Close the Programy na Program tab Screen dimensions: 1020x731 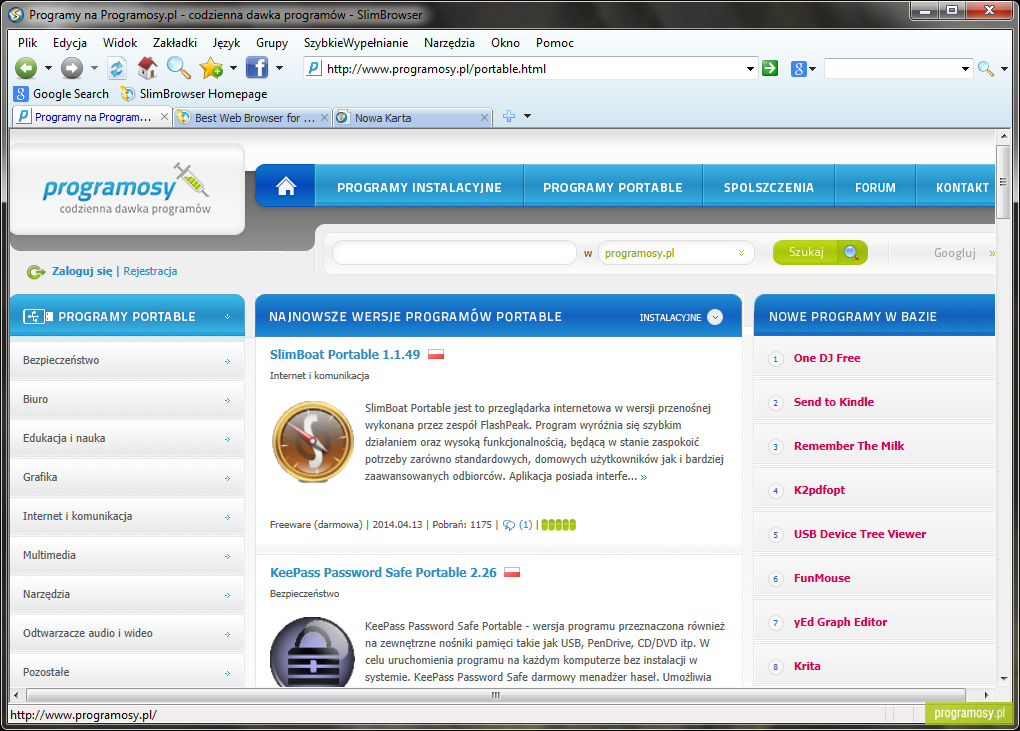pos(165,117)
